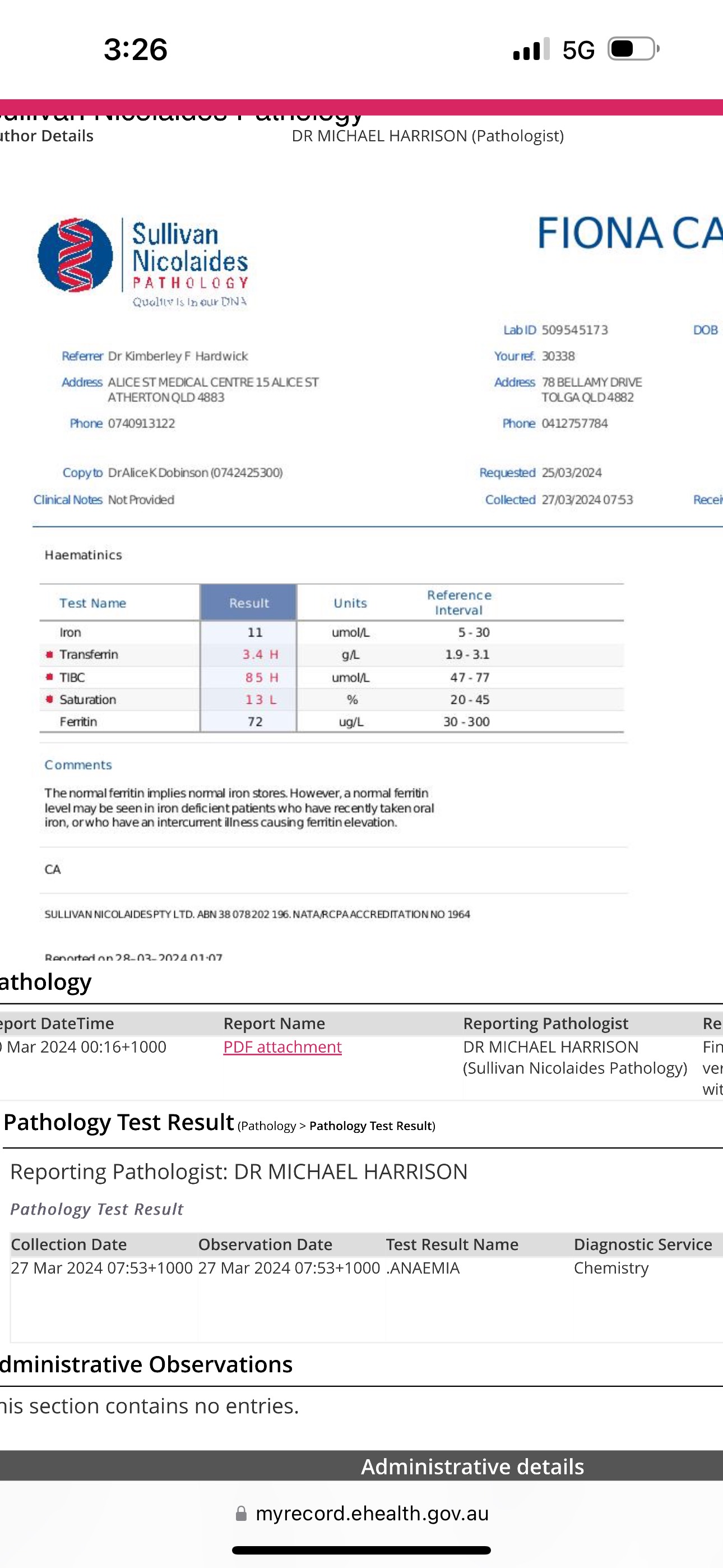
Task: Select the Ferritin result value 72
Action: pyautogui.click(x=255, y=722)
